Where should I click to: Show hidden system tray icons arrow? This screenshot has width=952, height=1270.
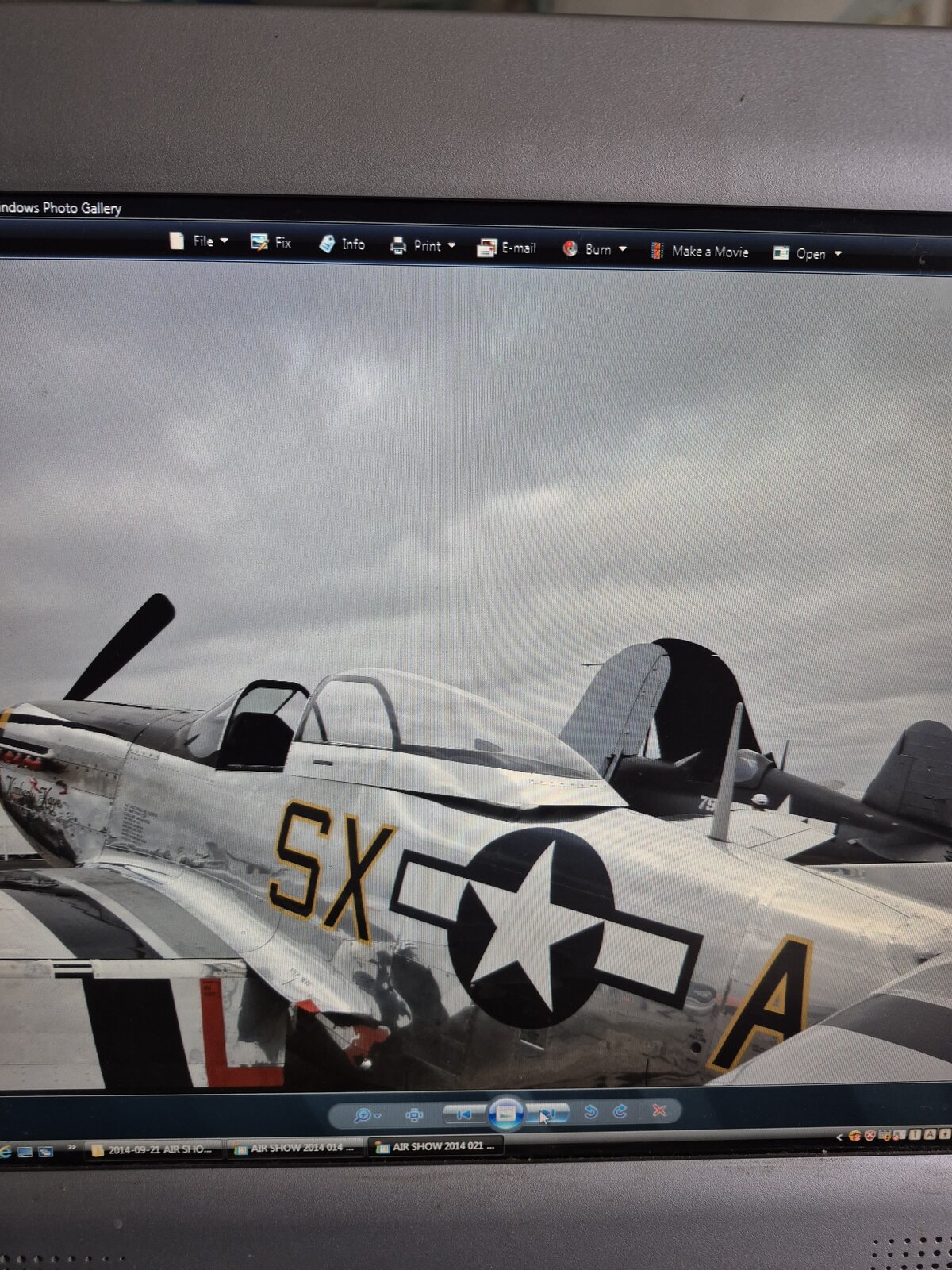pyautogui.click(x=839, y=1138)
